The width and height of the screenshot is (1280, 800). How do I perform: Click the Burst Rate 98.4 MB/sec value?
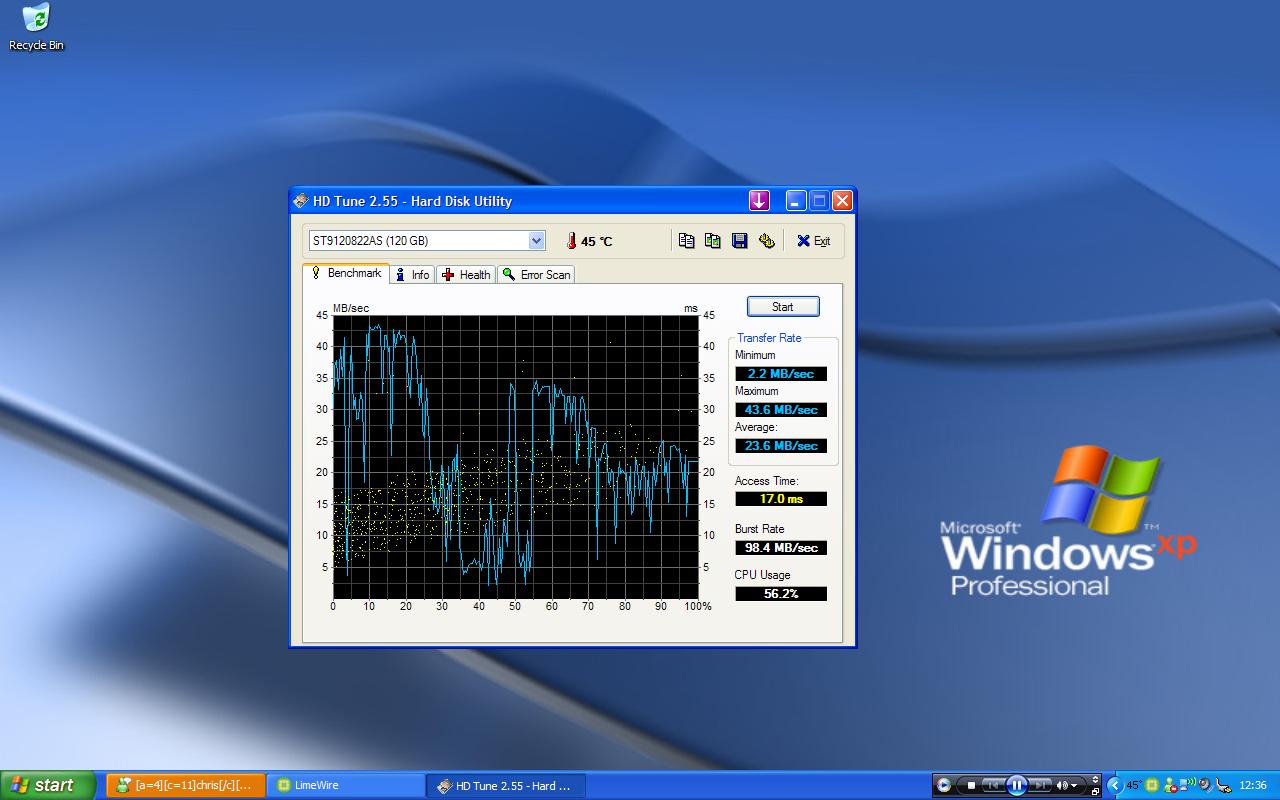pyautogui.click(x=781, y=548)
